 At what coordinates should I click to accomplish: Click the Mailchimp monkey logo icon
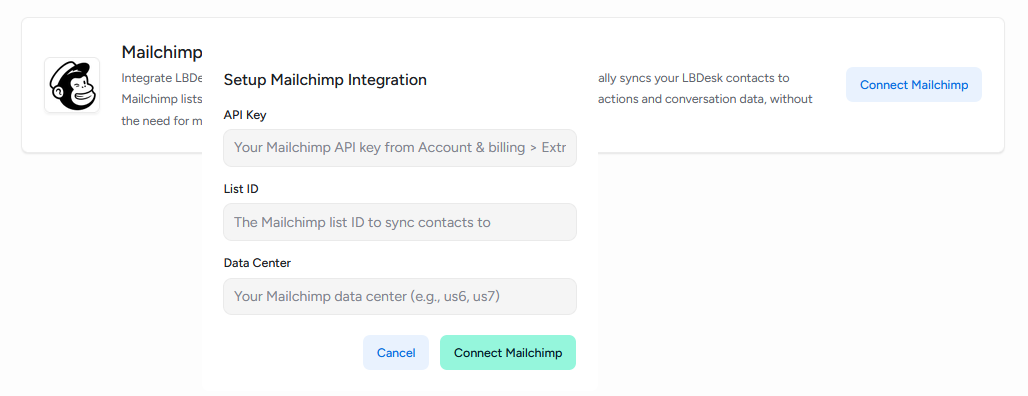pyautogui.click(x=72, y=85)
